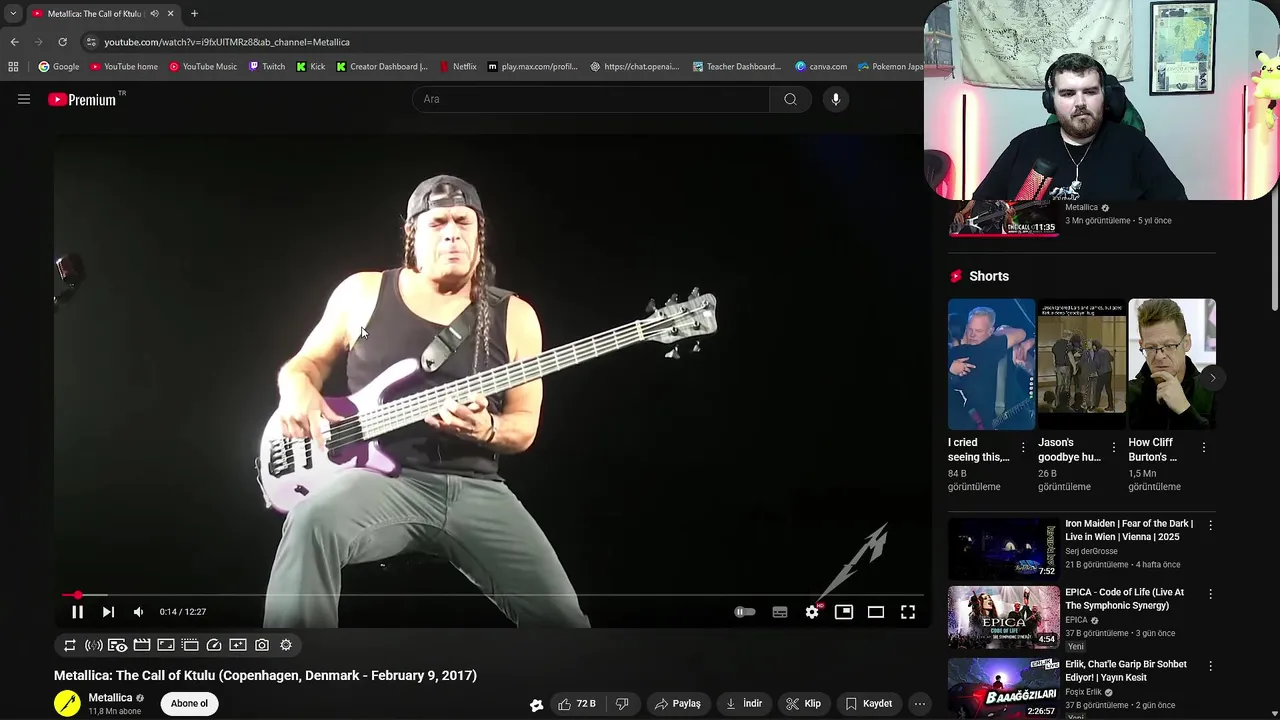1280x720 pixels.
Task: Skip to the next video
Action: pos(108,612)
